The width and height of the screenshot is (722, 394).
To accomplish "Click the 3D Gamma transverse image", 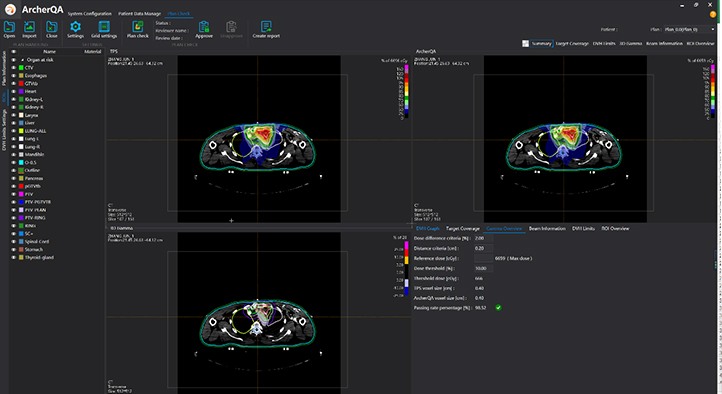I will (x=259, y=313).
